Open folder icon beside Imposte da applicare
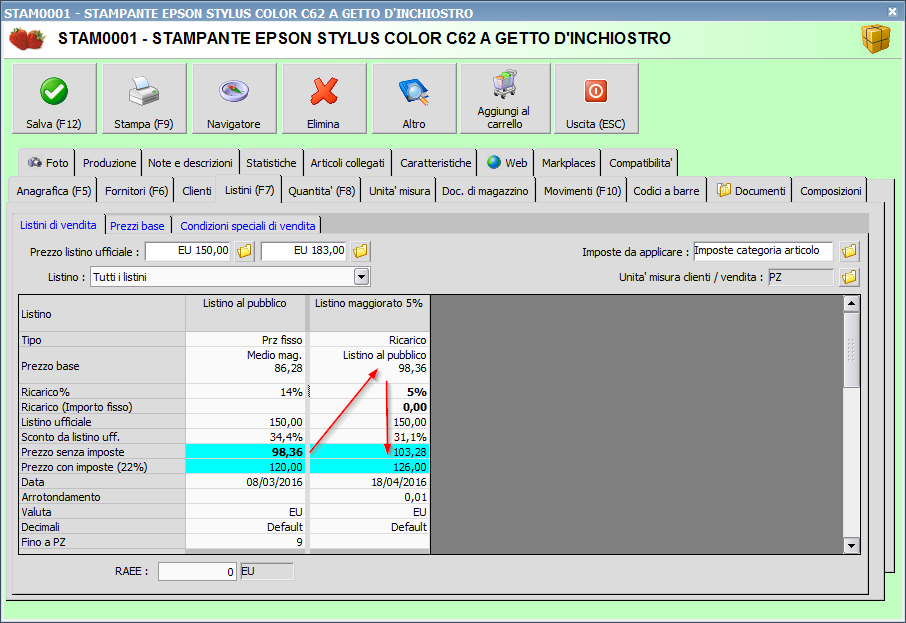The width and height of the screenshot is (906, 623). click(x=849, y=251)
